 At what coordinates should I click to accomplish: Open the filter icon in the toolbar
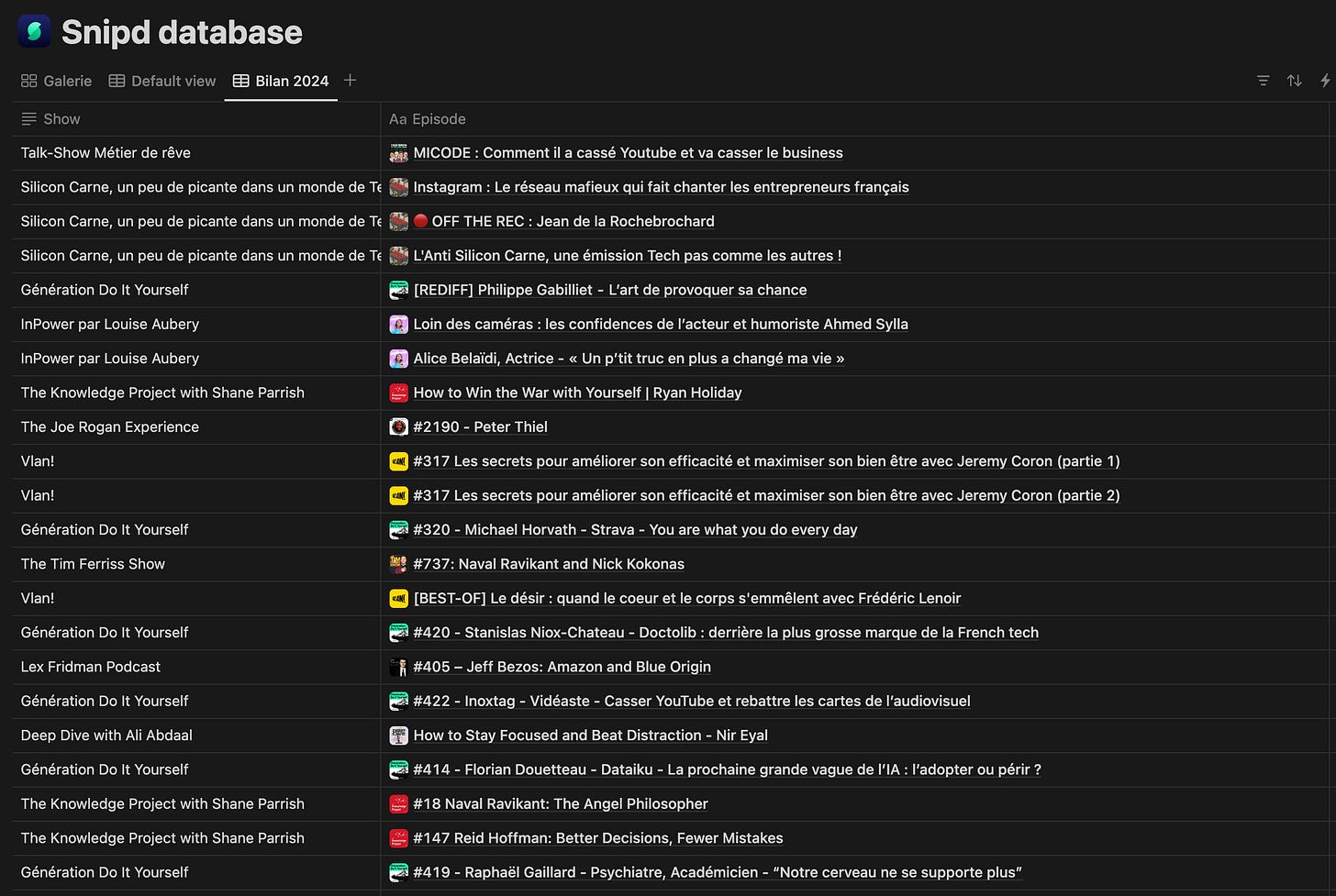point(1263,81)
